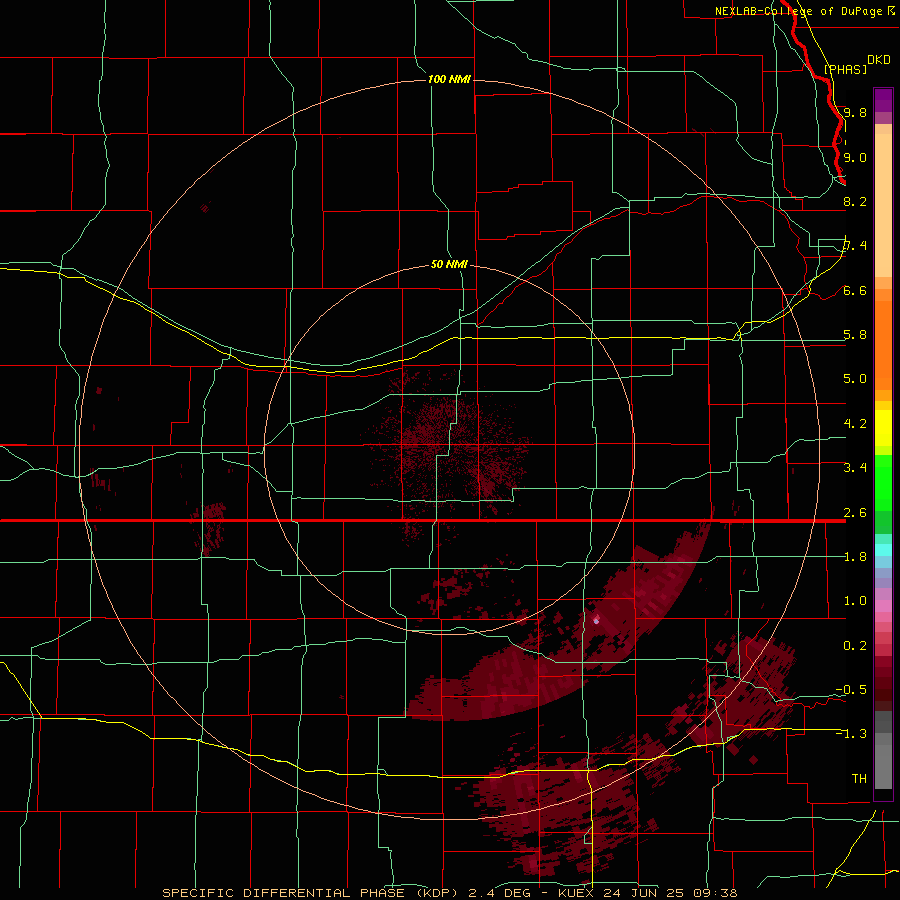The height and width of the screenshot is (900, 900).
Task: Click the cyan segment of the color bar
Action: [883, 550]
